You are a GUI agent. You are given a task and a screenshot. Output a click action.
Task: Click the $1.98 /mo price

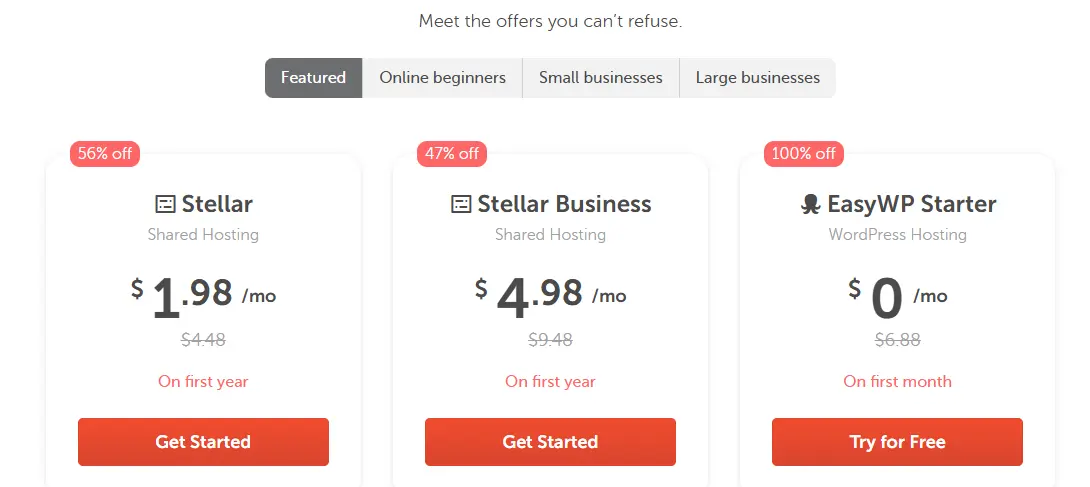pyautogui.click(x=203, y=297)
